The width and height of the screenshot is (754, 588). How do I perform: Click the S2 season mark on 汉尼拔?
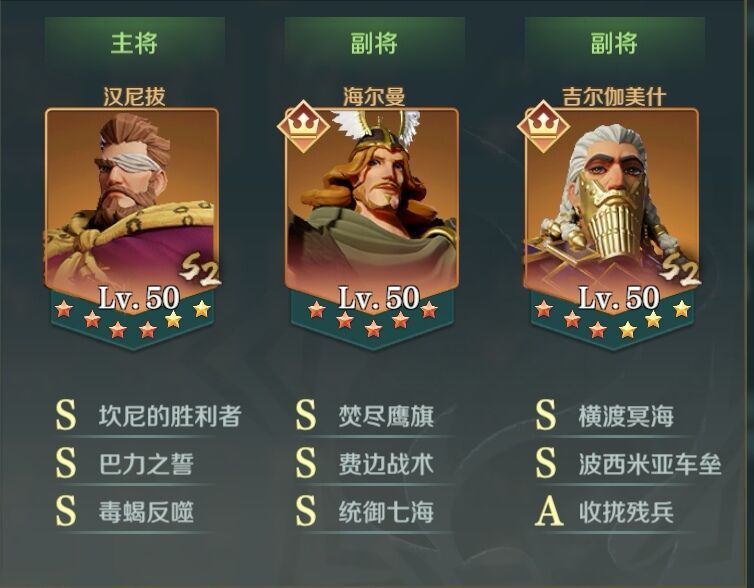pyautogui.click(x=200, y=272)
